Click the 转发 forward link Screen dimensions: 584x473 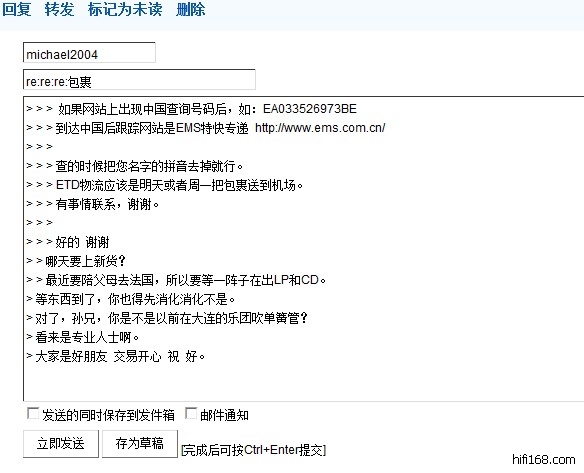[x=59, y=9]
